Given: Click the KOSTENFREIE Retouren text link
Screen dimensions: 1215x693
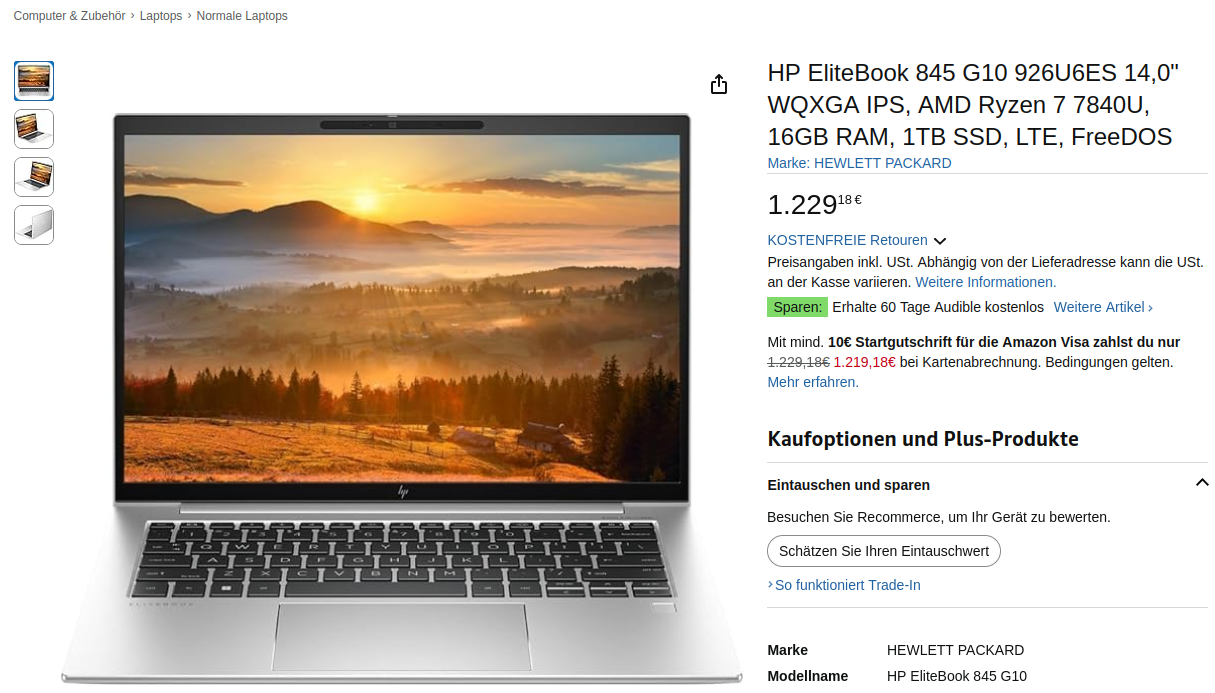Looking at the screenshot, I should (847, 240).
